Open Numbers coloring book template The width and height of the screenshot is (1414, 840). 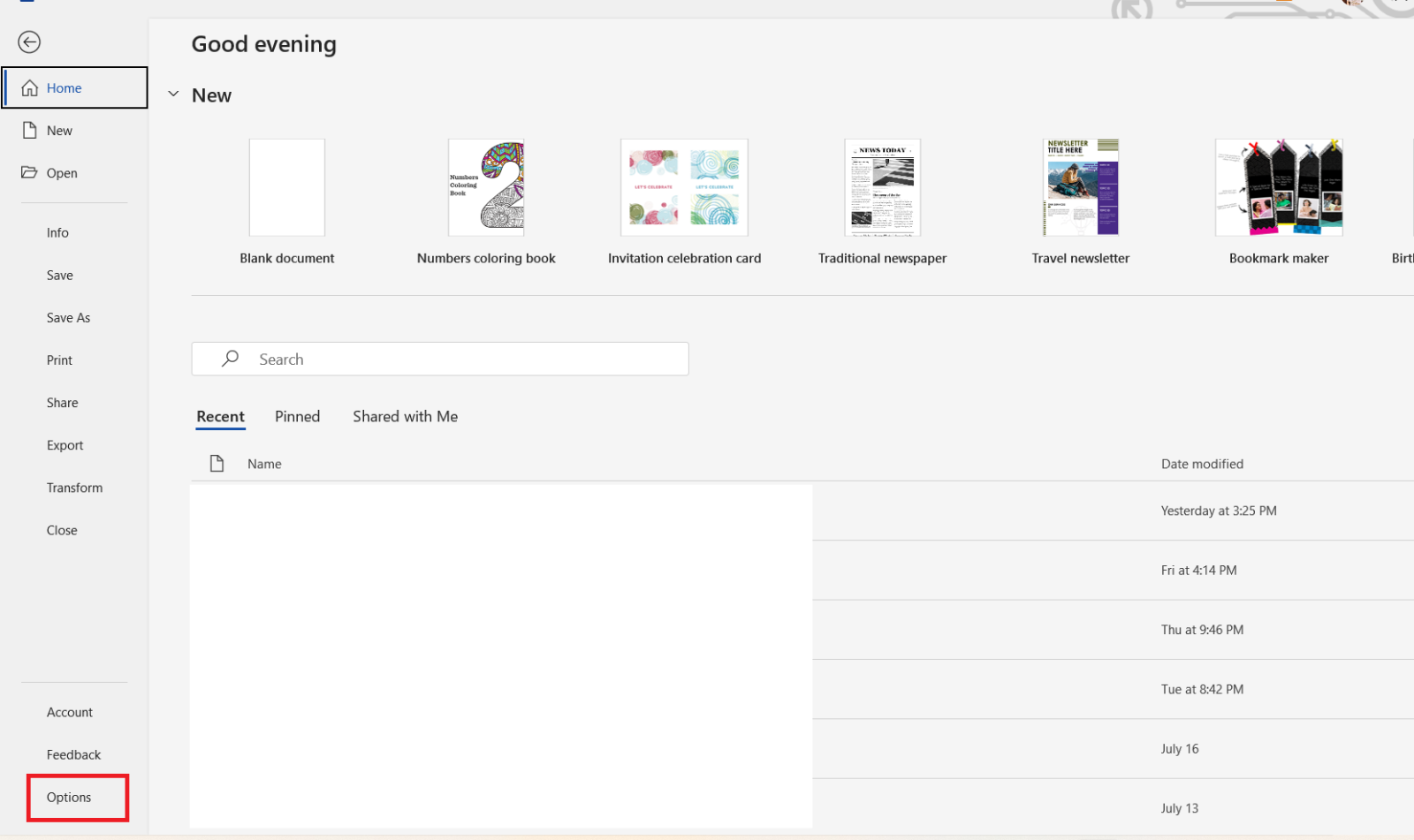click(x=486, y=187)
